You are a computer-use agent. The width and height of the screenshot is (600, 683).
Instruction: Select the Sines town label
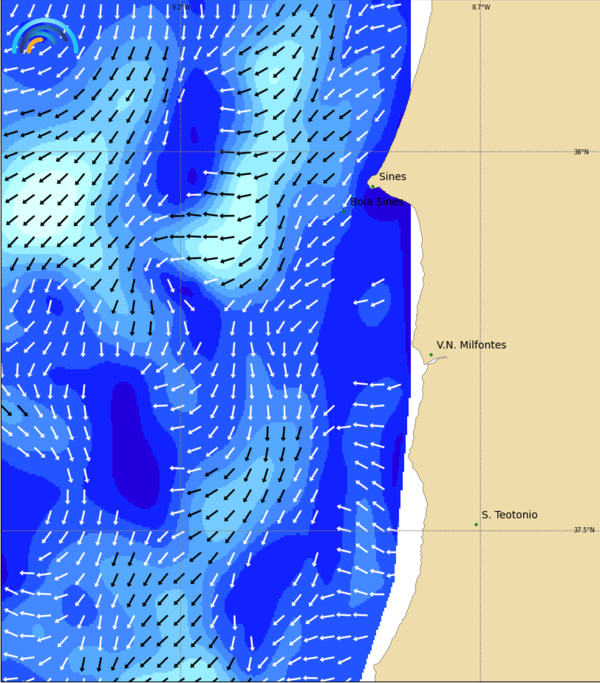click(392, 177)
